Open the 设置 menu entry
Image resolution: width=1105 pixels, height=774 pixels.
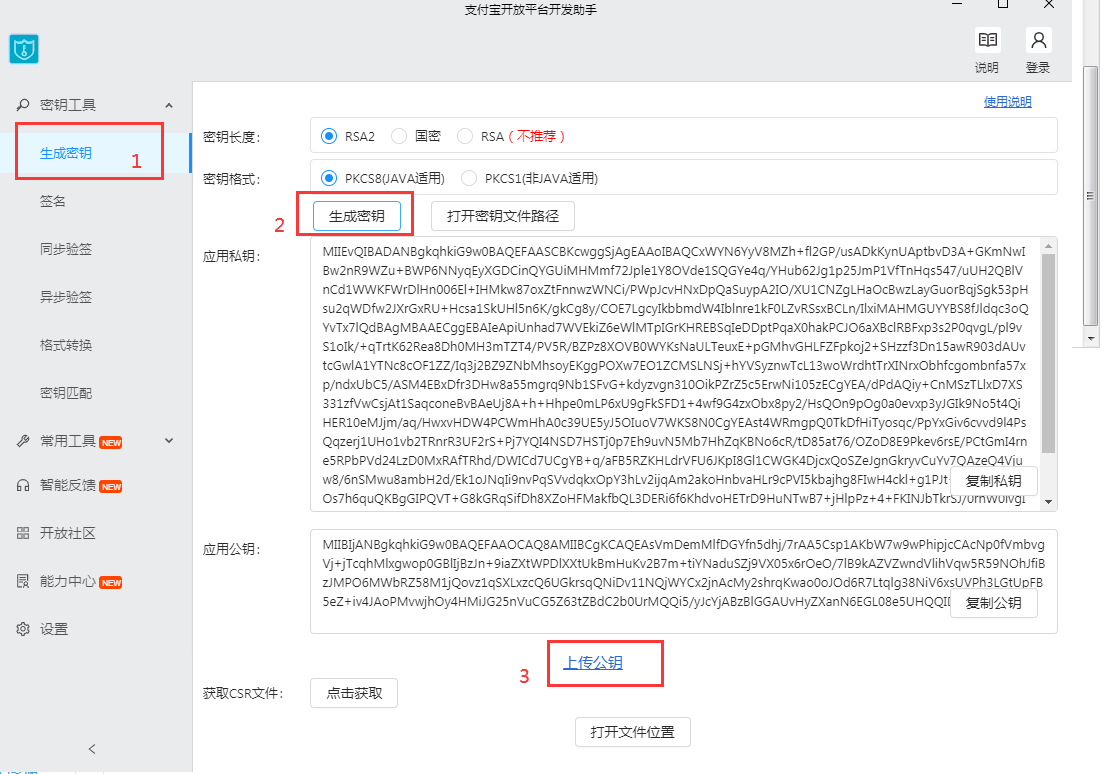pos(54,629)
